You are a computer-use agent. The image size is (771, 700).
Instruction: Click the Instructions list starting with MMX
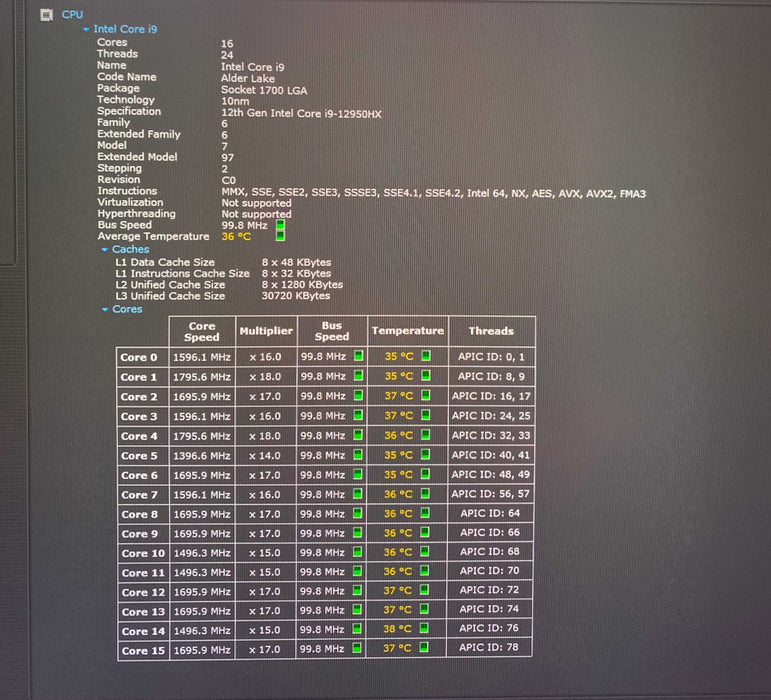(x=433, y=193)
